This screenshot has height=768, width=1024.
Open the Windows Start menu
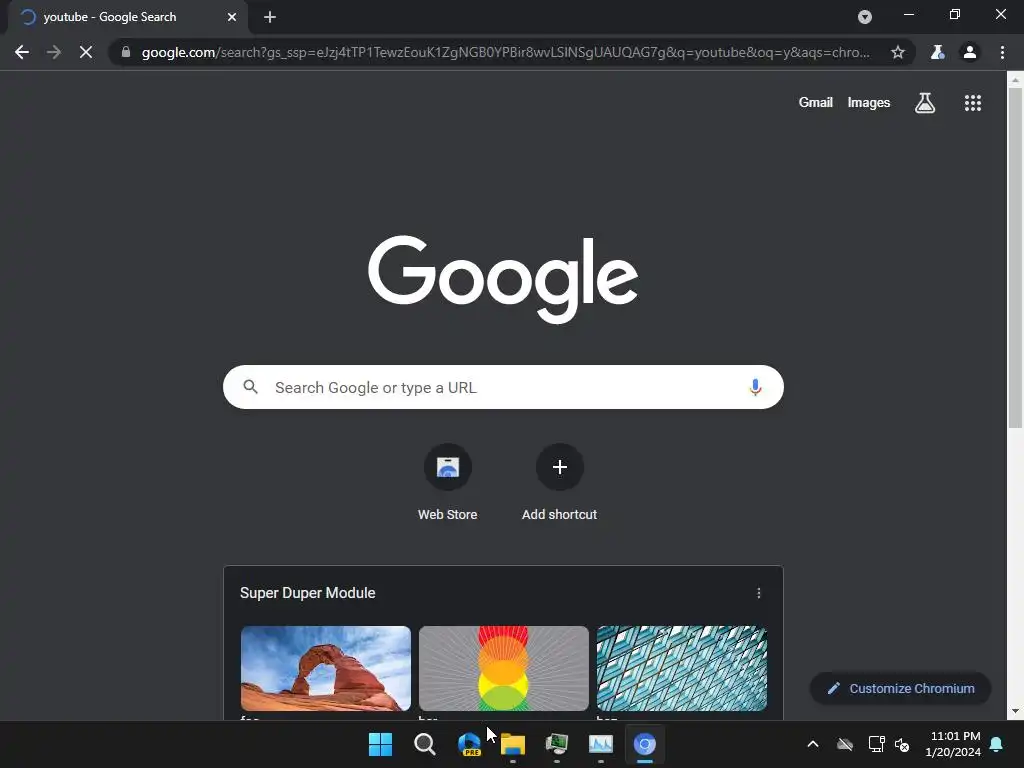click(380, 744)
